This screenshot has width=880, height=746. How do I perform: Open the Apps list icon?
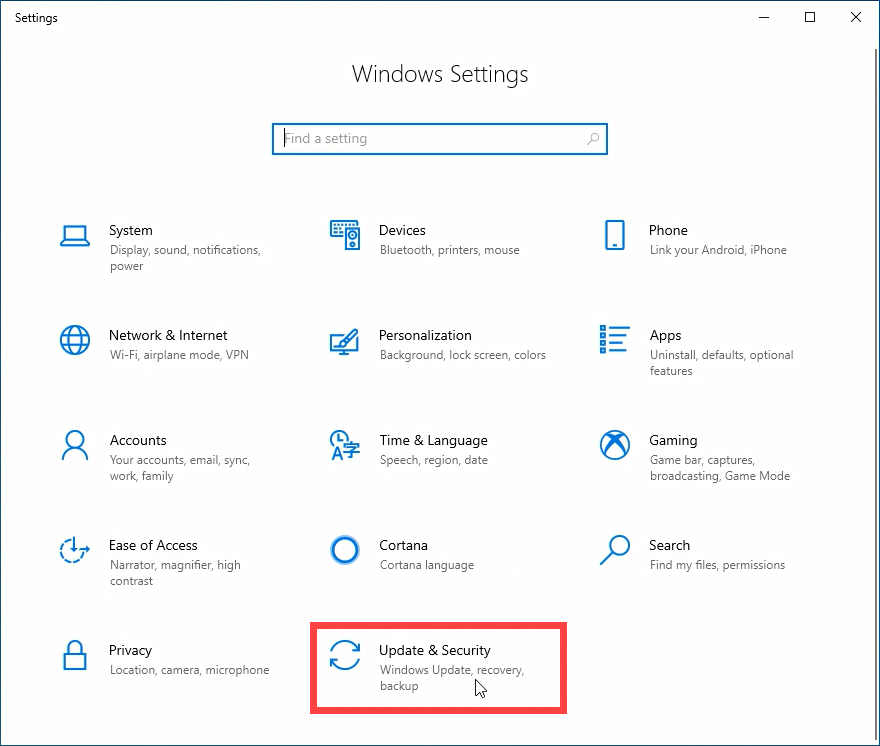tap(615, 339)
